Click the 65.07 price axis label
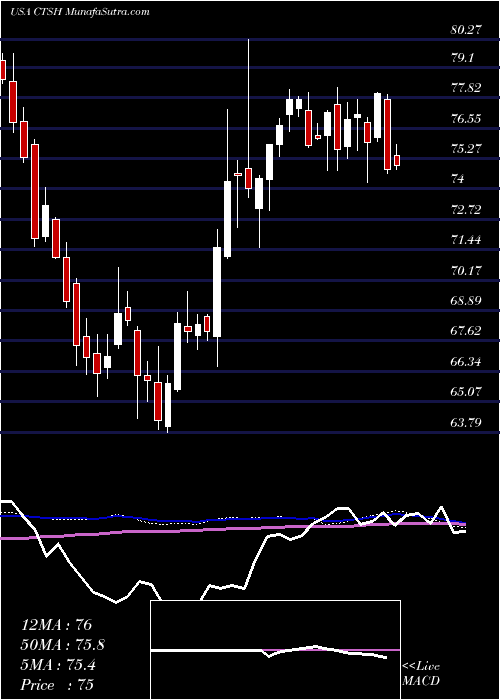The image size is (500, 700). point(467,392)
